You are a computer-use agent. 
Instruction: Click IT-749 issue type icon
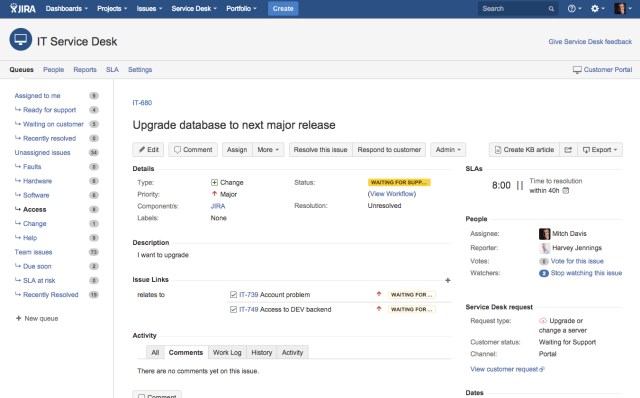point(233,309)
